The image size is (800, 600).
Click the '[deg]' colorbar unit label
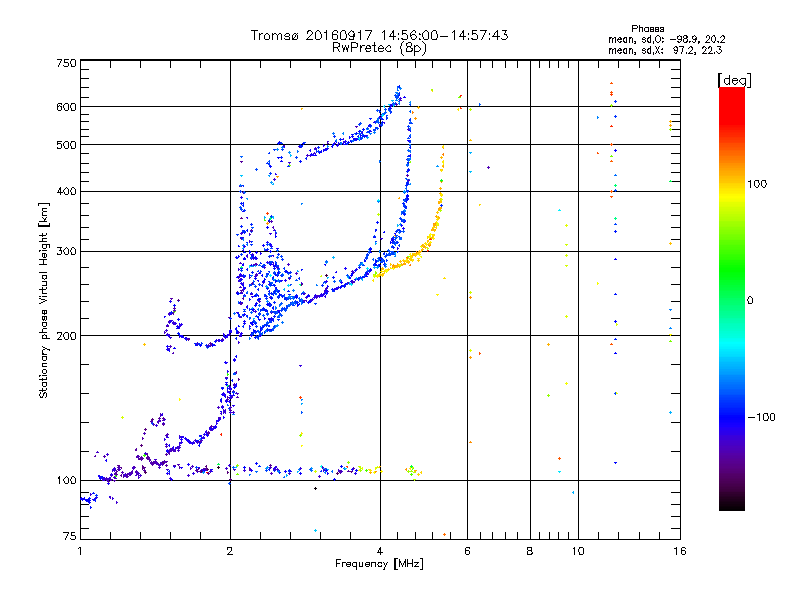click(x=734, y=80)
